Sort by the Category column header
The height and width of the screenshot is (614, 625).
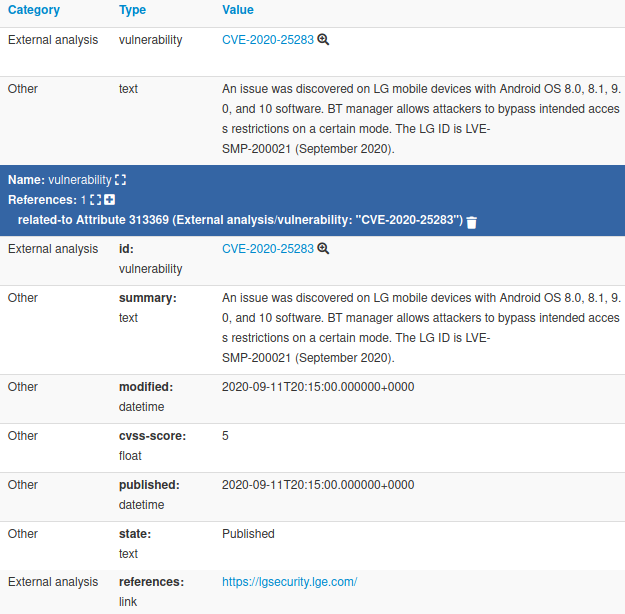[34, 10]
